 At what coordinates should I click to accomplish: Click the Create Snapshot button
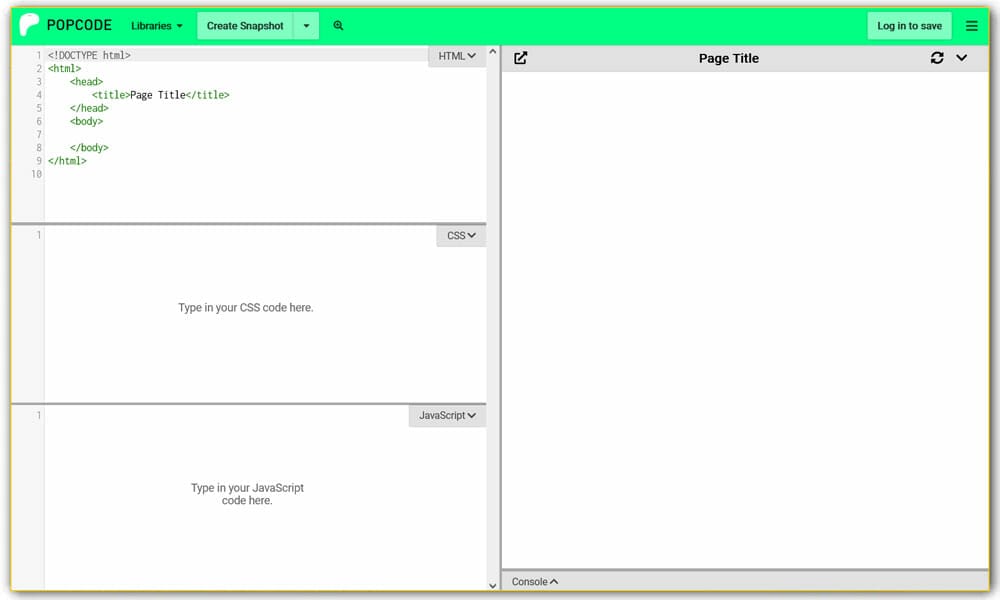(245, 26)
